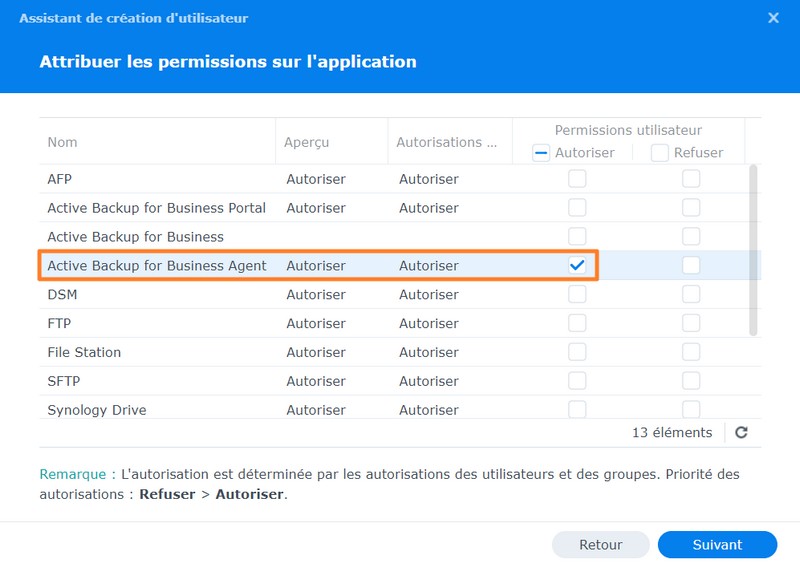Click the refresh icon beside 13 éléments
Viewport: 800px width, 568px height.
[741, 433]
